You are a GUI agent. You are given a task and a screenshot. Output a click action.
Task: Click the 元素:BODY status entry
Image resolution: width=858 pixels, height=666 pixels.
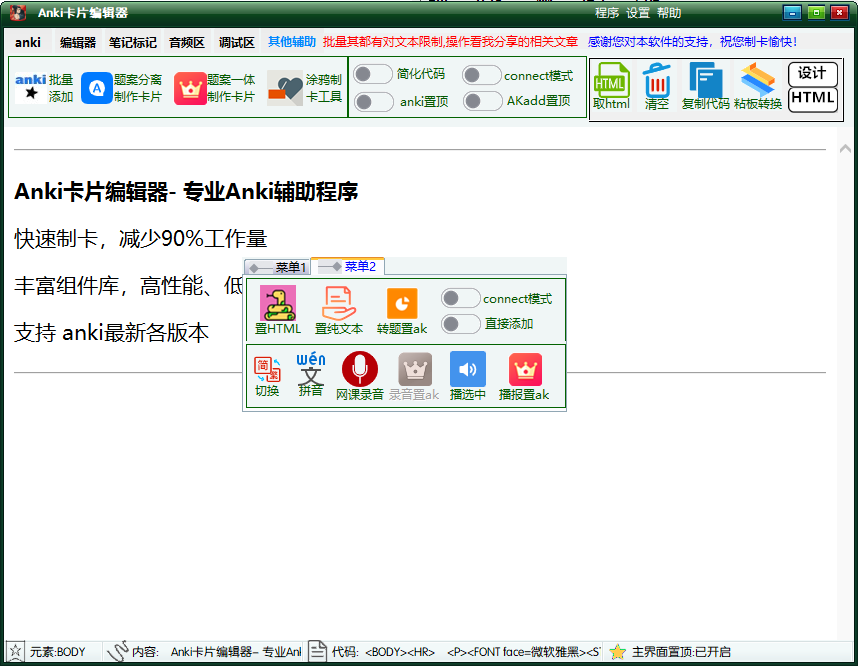pyautogui.click(x=57, y=652)
